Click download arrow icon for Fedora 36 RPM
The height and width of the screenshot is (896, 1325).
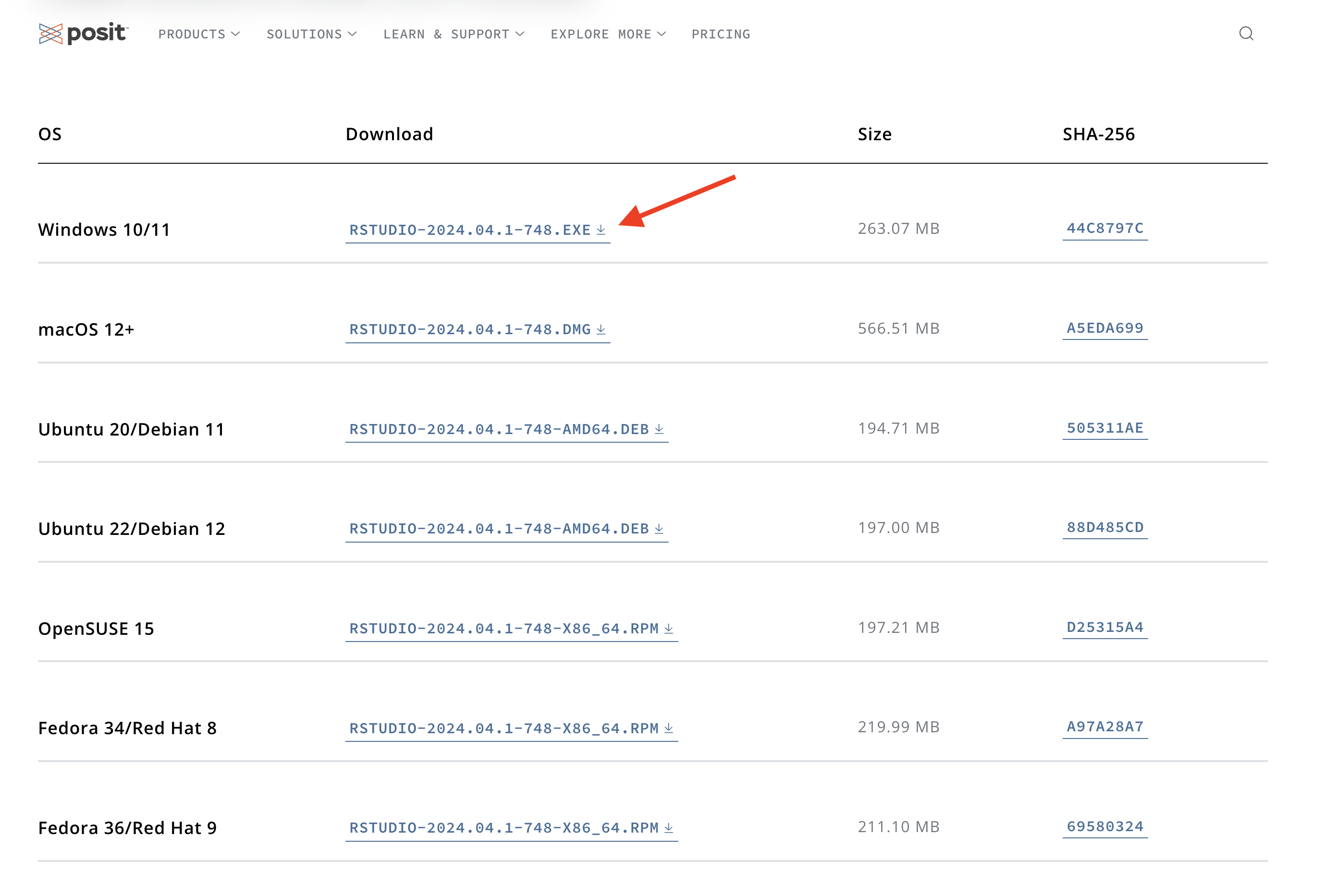point(669,828)
